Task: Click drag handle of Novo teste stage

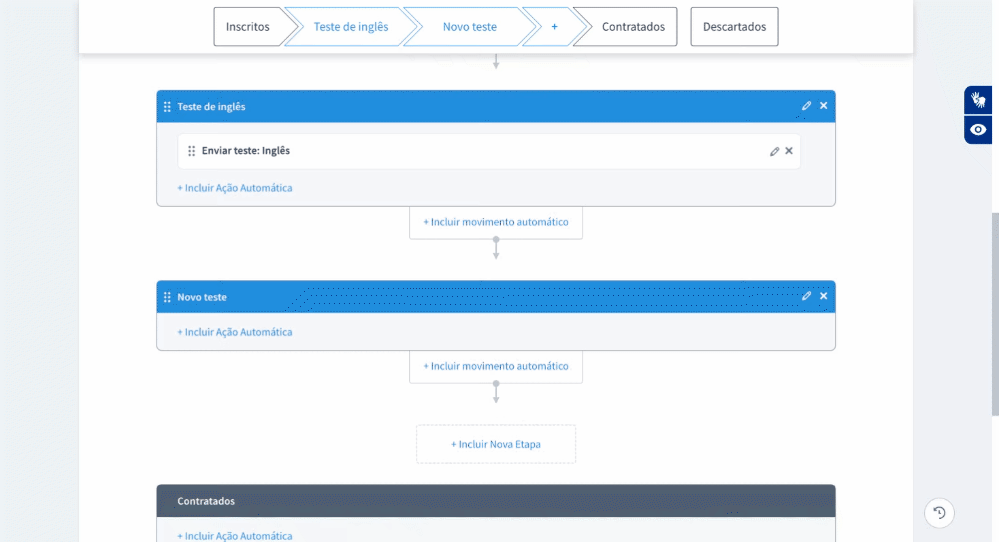Action: click(167, 297)
